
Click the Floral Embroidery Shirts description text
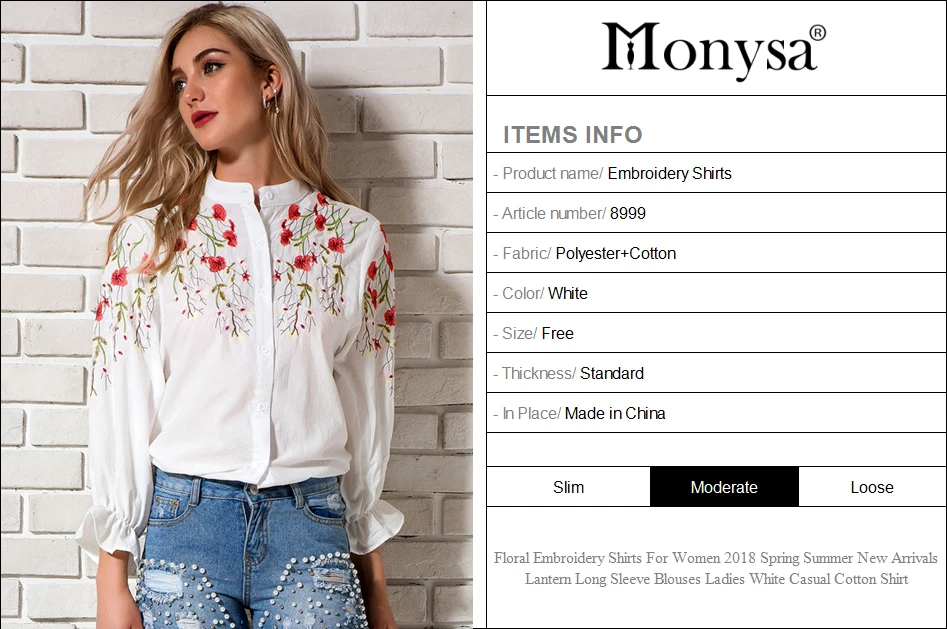click(716, 568)
